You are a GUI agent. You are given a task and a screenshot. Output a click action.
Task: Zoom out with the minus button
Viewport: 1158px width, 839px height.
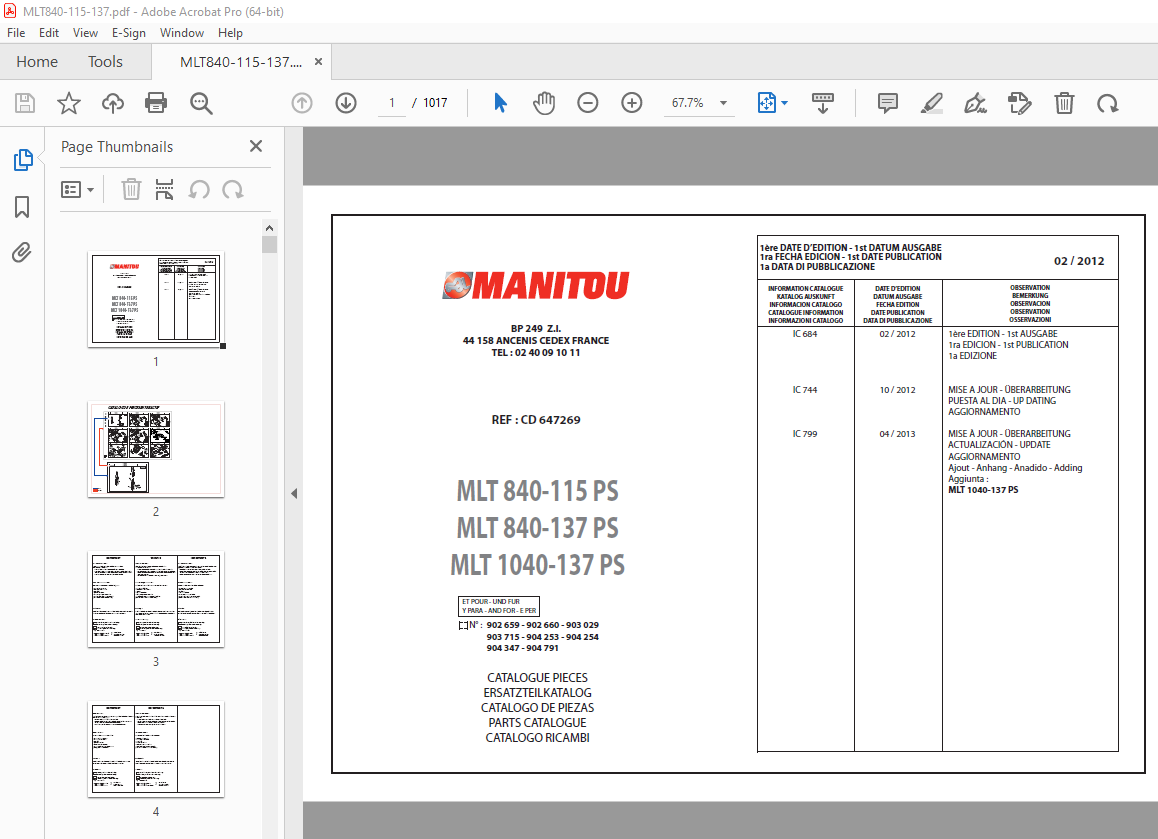[x=588, y=103]
